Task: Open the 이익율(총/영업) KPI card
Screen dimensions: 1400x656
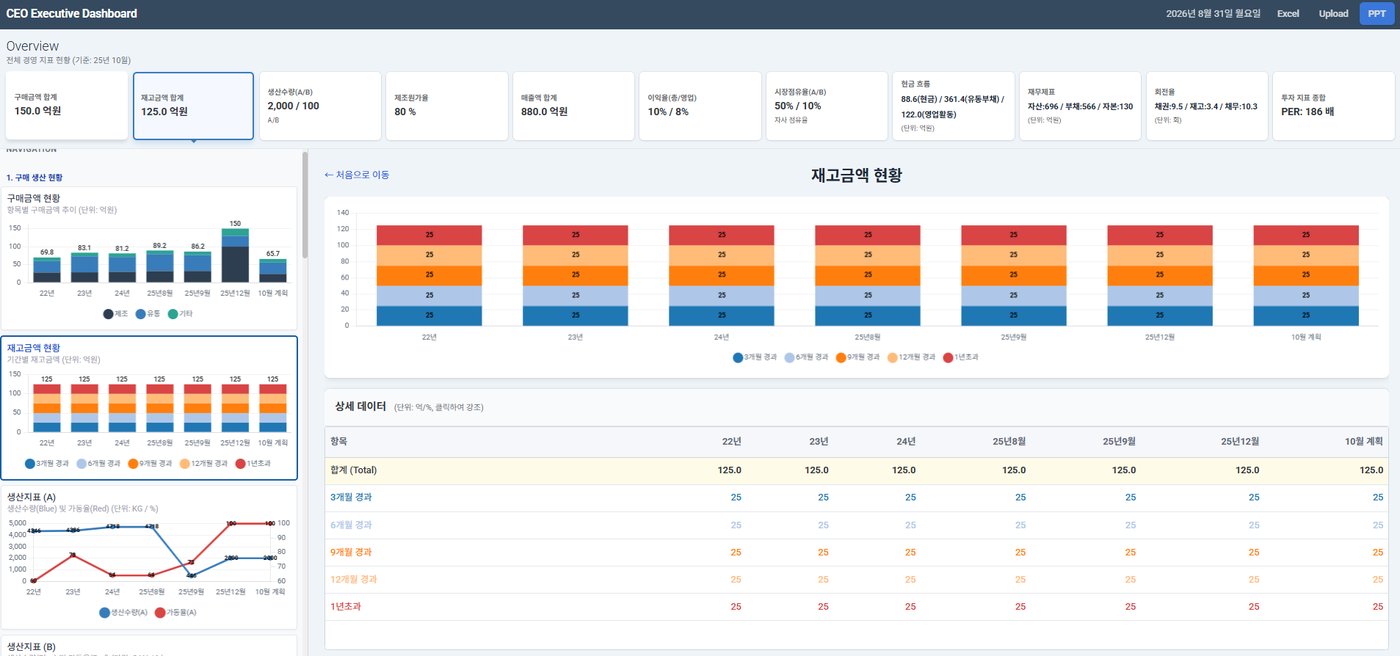Action: [700, 106]
